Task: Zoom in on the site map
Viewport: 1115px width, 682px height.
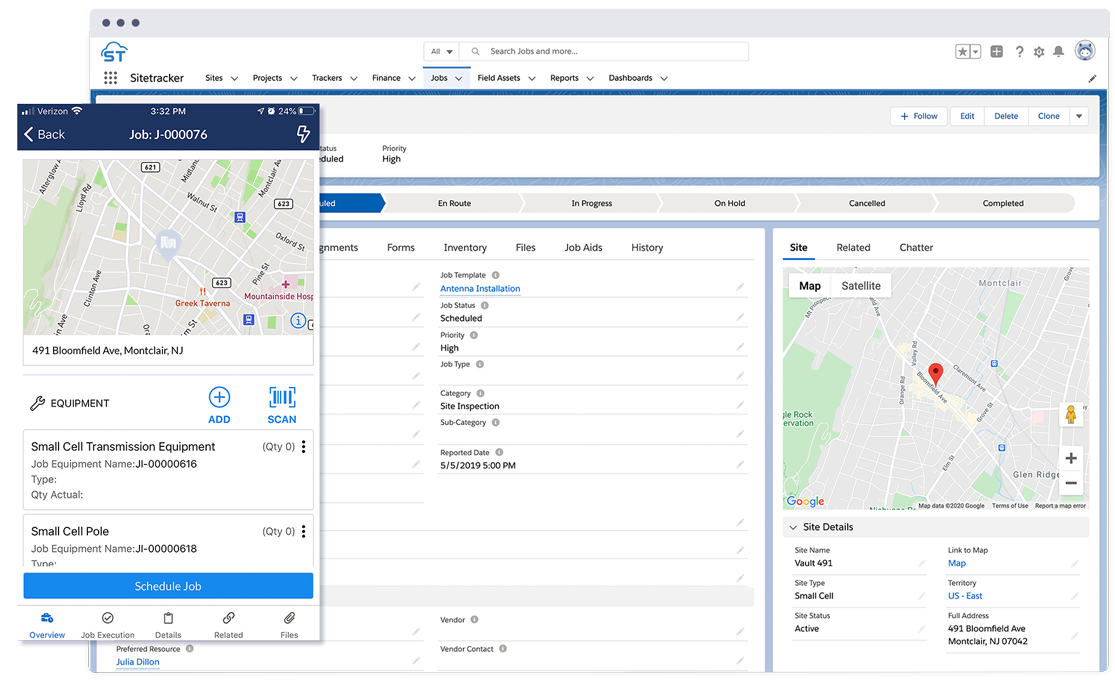Action: pos(1071,458)
